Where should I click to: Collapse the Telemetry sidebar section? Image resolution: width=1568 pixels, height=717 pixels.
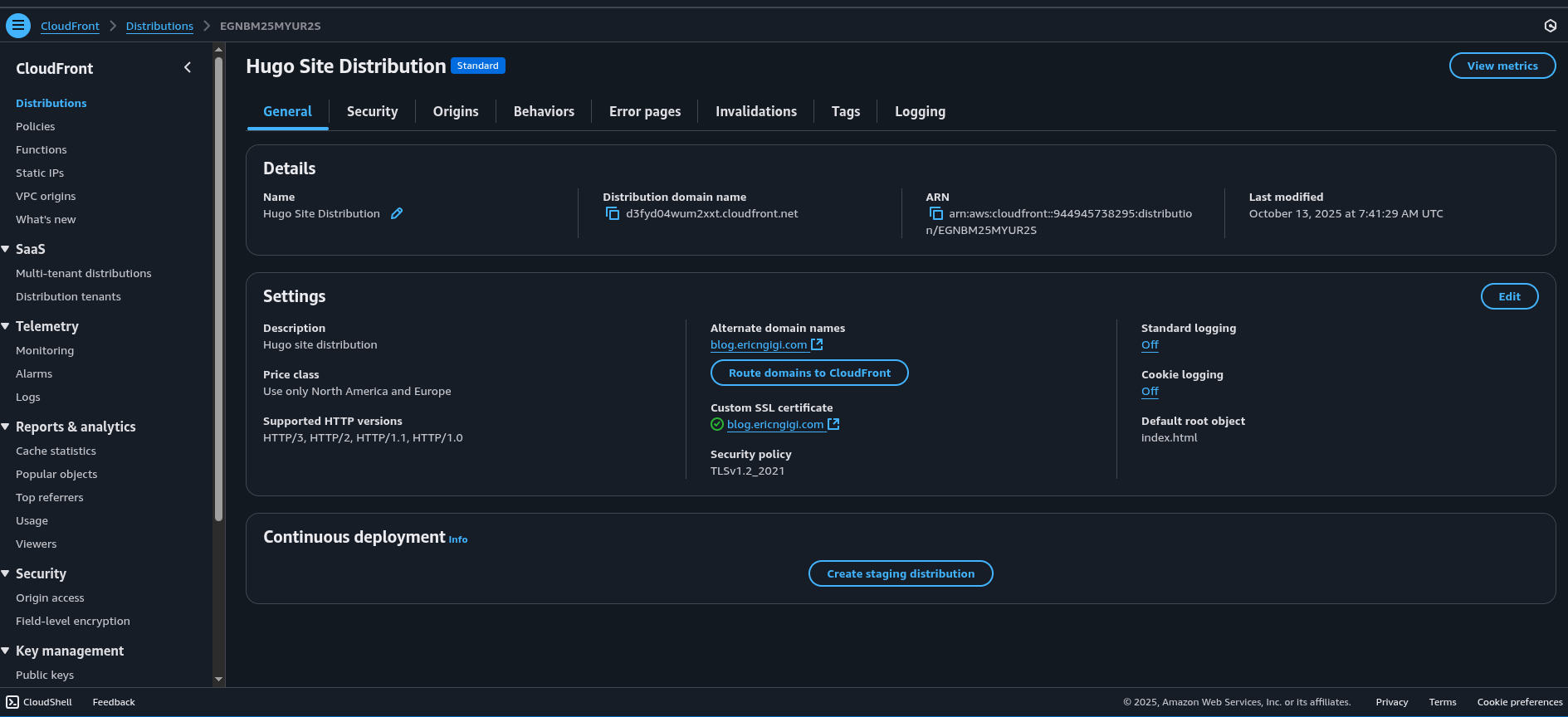(x=6, y=326)
